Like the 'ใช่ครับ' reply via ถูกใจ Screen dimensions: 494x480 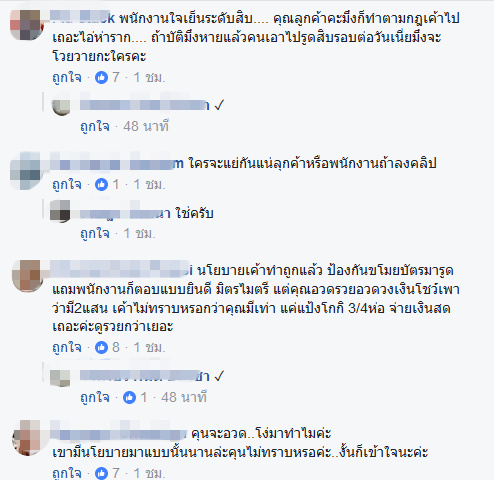(95, 234)
